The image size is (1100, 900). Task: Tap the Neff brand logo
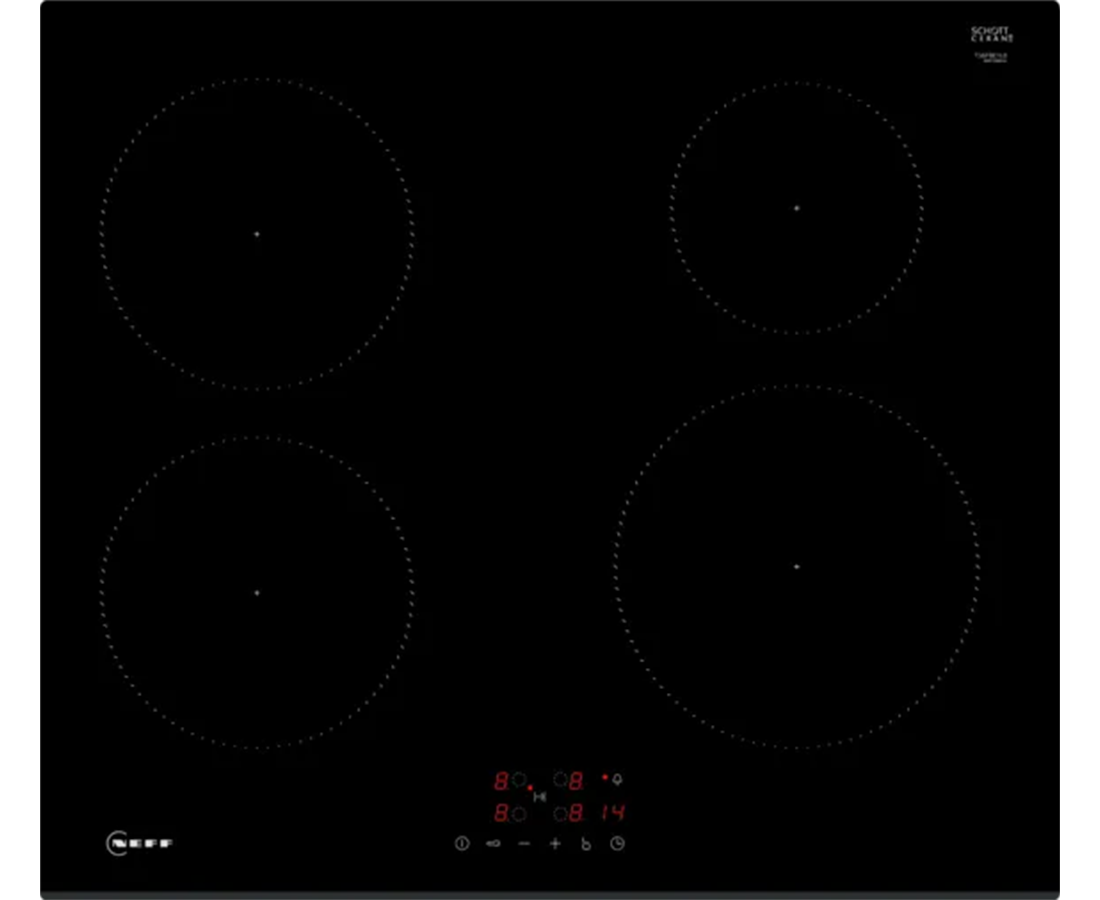click(140, 843)
